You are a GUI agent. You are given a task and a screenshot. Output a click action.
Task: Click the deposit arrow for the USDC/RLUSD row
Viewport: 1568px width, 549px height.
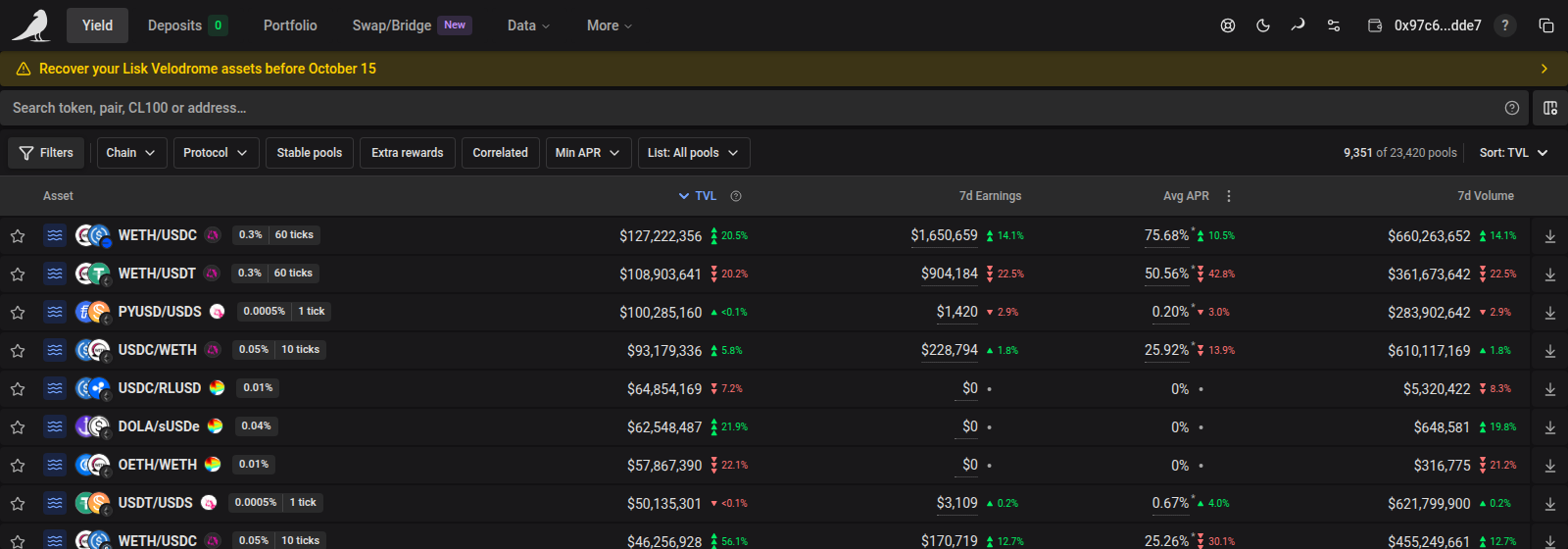click(x=1550, y=389)
